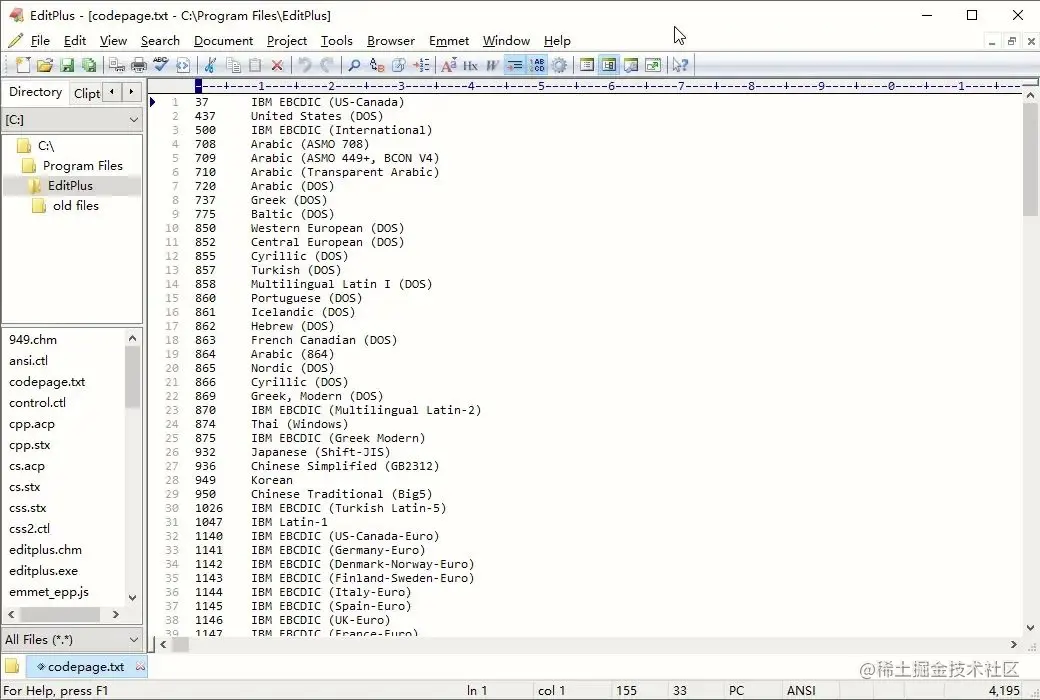Image resolution: width=1040 pixels, height=700 pixels.
Task: Click the Open file folder icon
Action: tap(45, 65)
